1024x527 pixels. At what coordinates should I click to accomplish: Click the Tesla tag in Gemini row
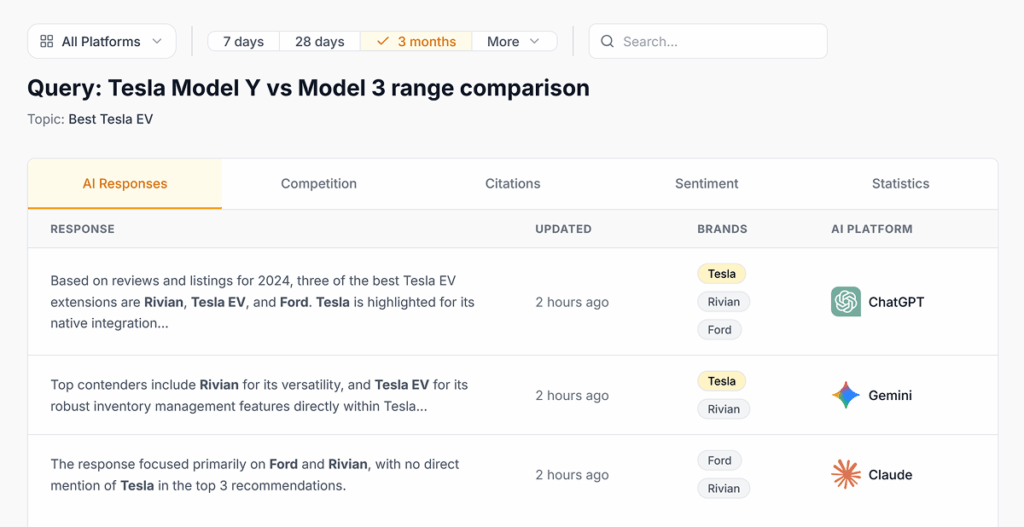click(x=722, y=381)
